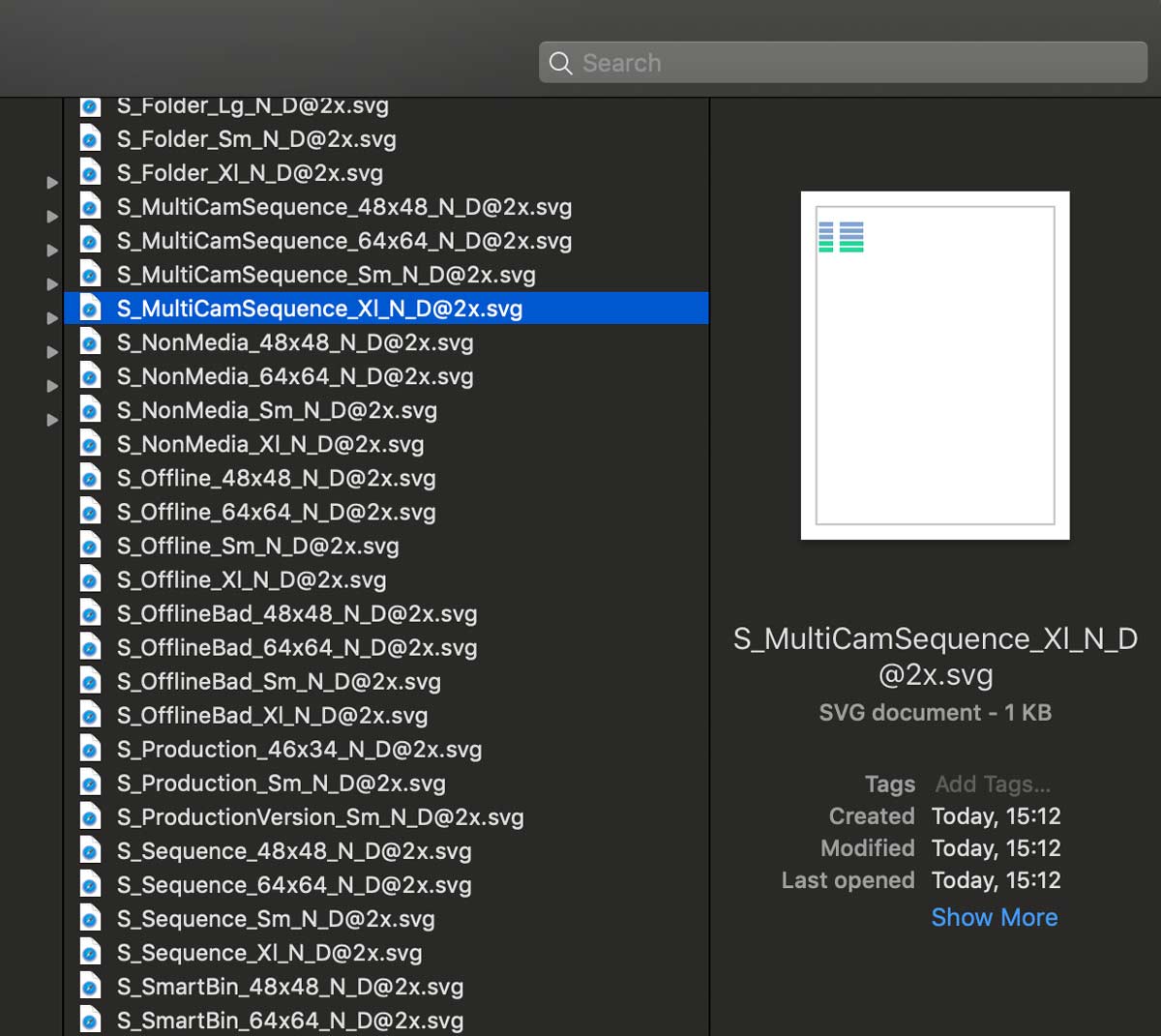Select file name S_ProductionVersion_Sm_N_D@2x.svg
1161x1036 pixels.
[320, 816]
